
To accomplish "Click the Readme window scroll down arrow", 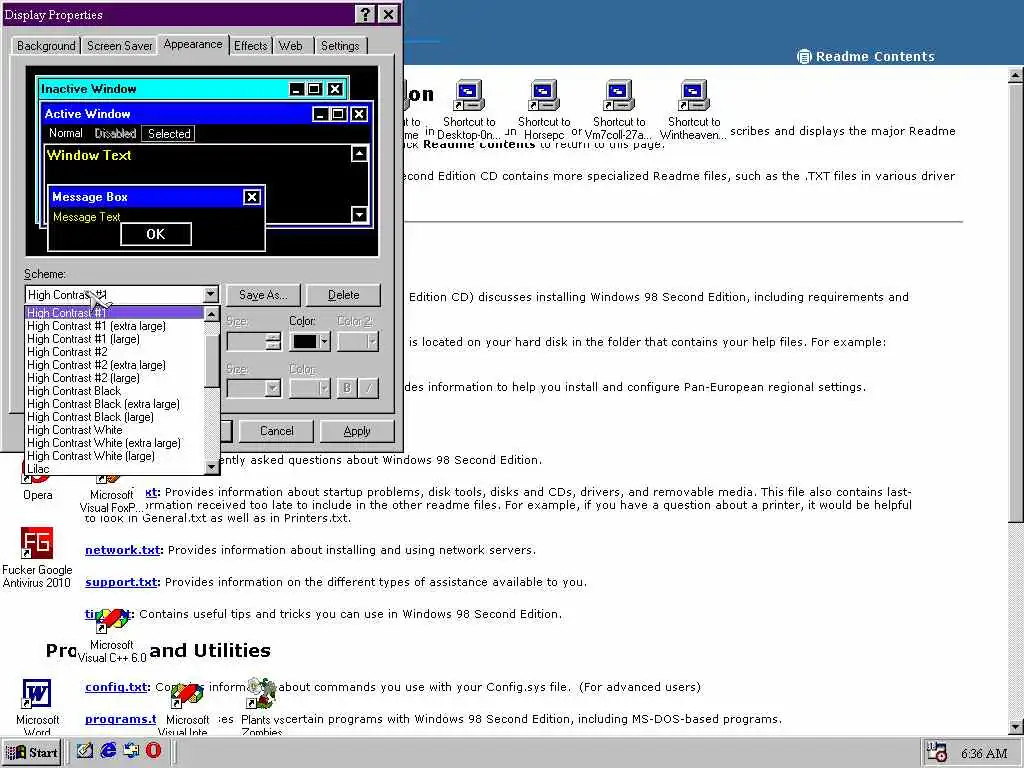I will [1016, 727].
